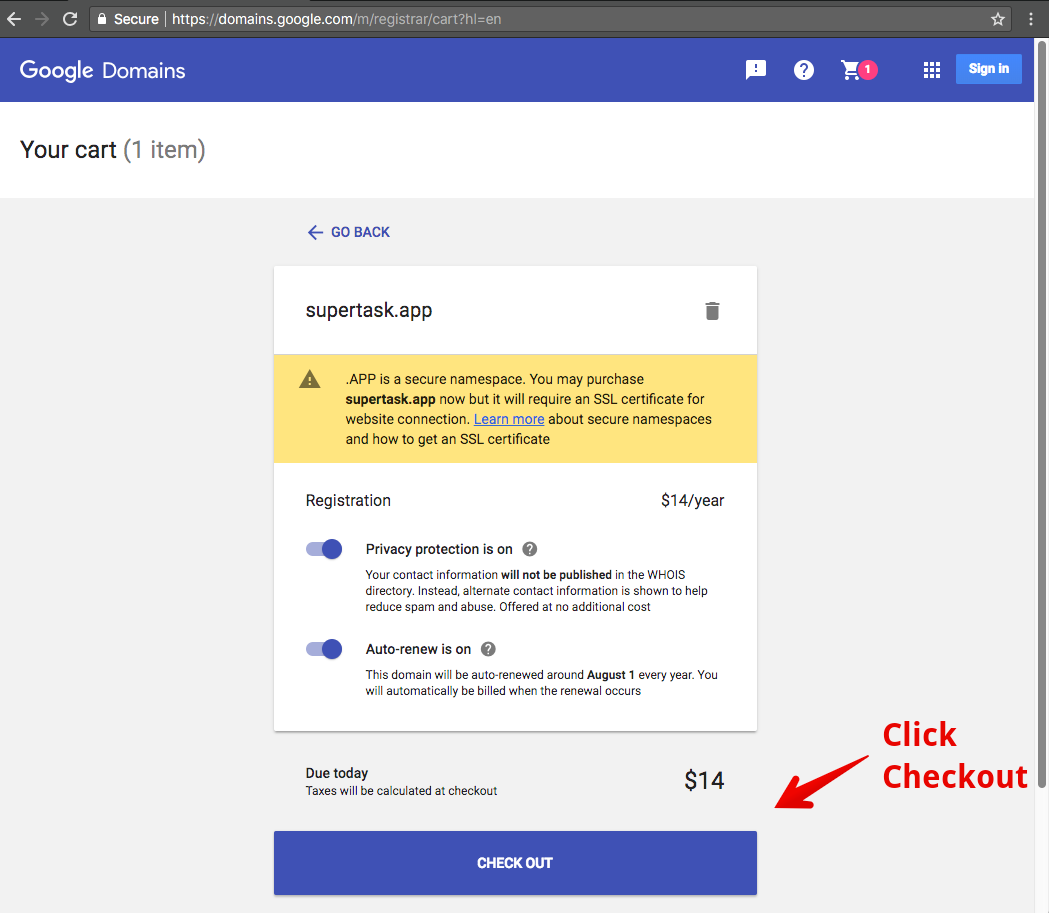Click the supertask.app domain name heading
1049x913 pixels.
(369, 310)
